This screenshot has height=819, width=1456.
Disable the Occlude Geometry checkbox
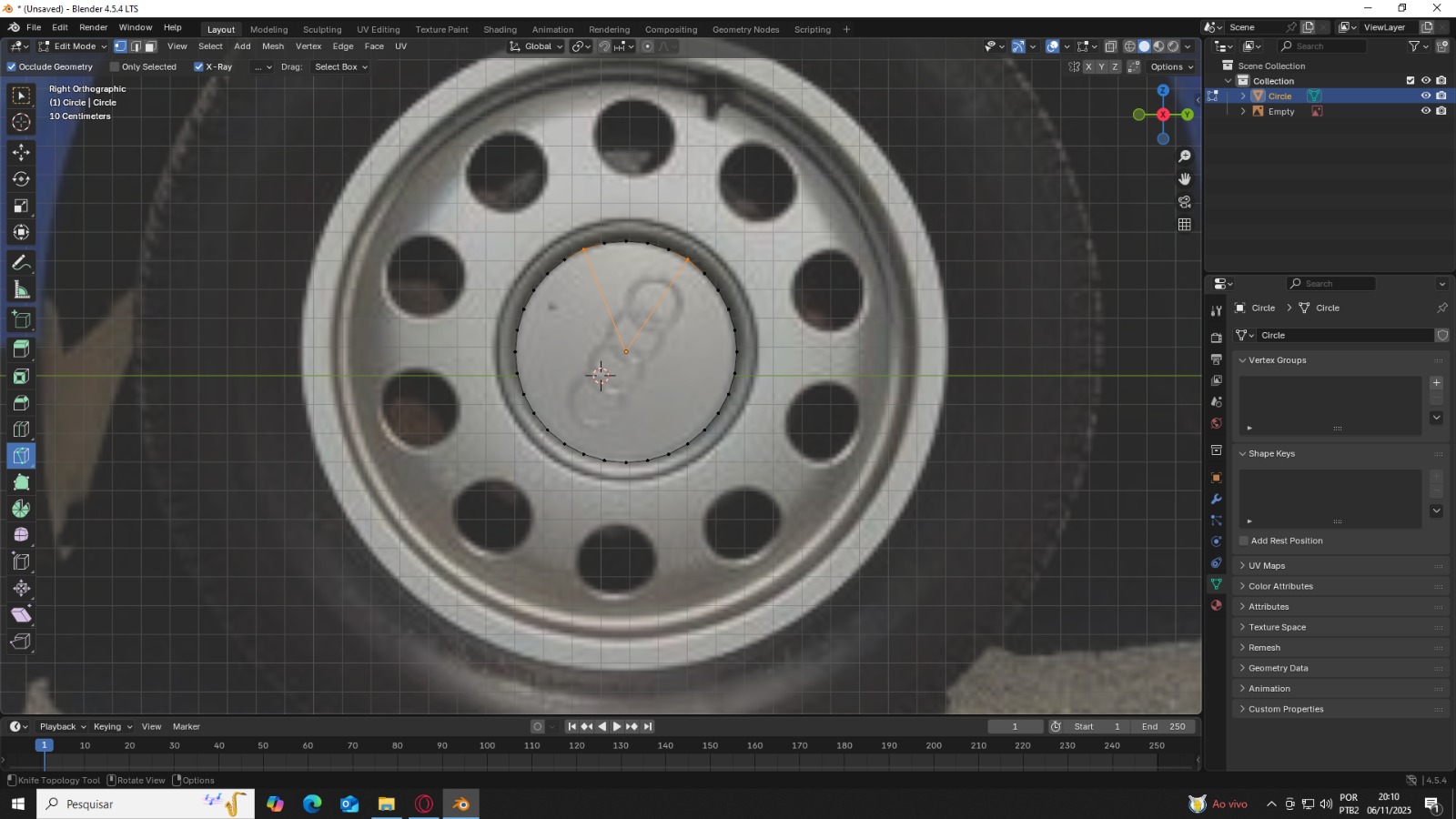pyautogui.click(x=12, y=67)
